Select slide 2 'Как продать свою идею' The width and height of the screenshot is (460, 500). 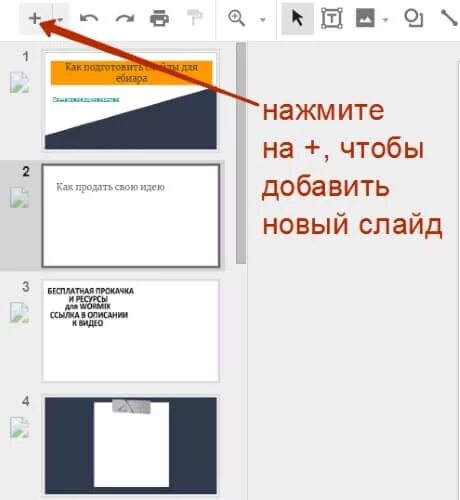click(x=131, y=216)
